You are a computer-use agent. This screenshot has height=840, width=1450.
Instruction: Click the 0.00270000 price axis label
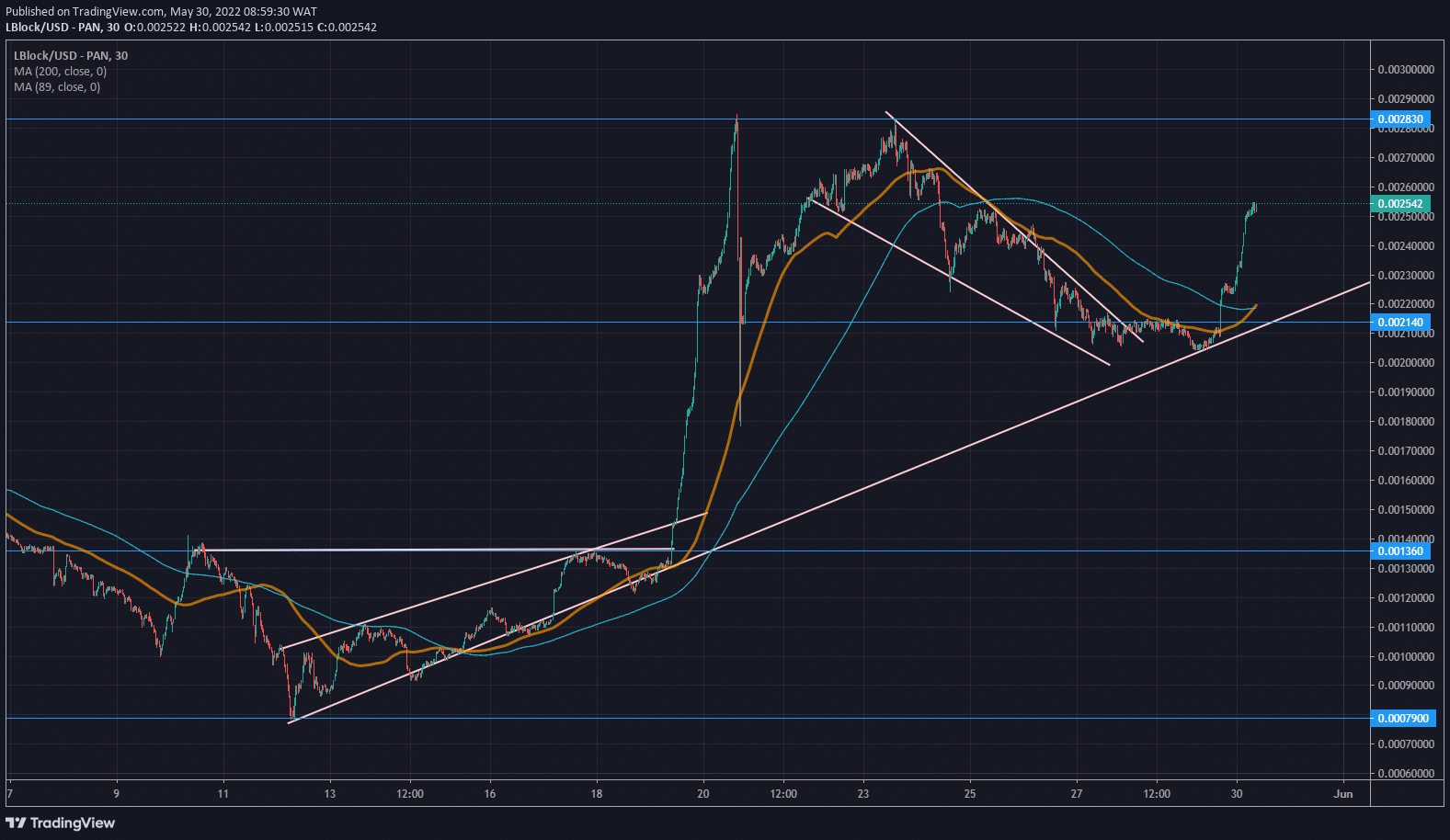pyautogui.click(x=1406, y=158)
